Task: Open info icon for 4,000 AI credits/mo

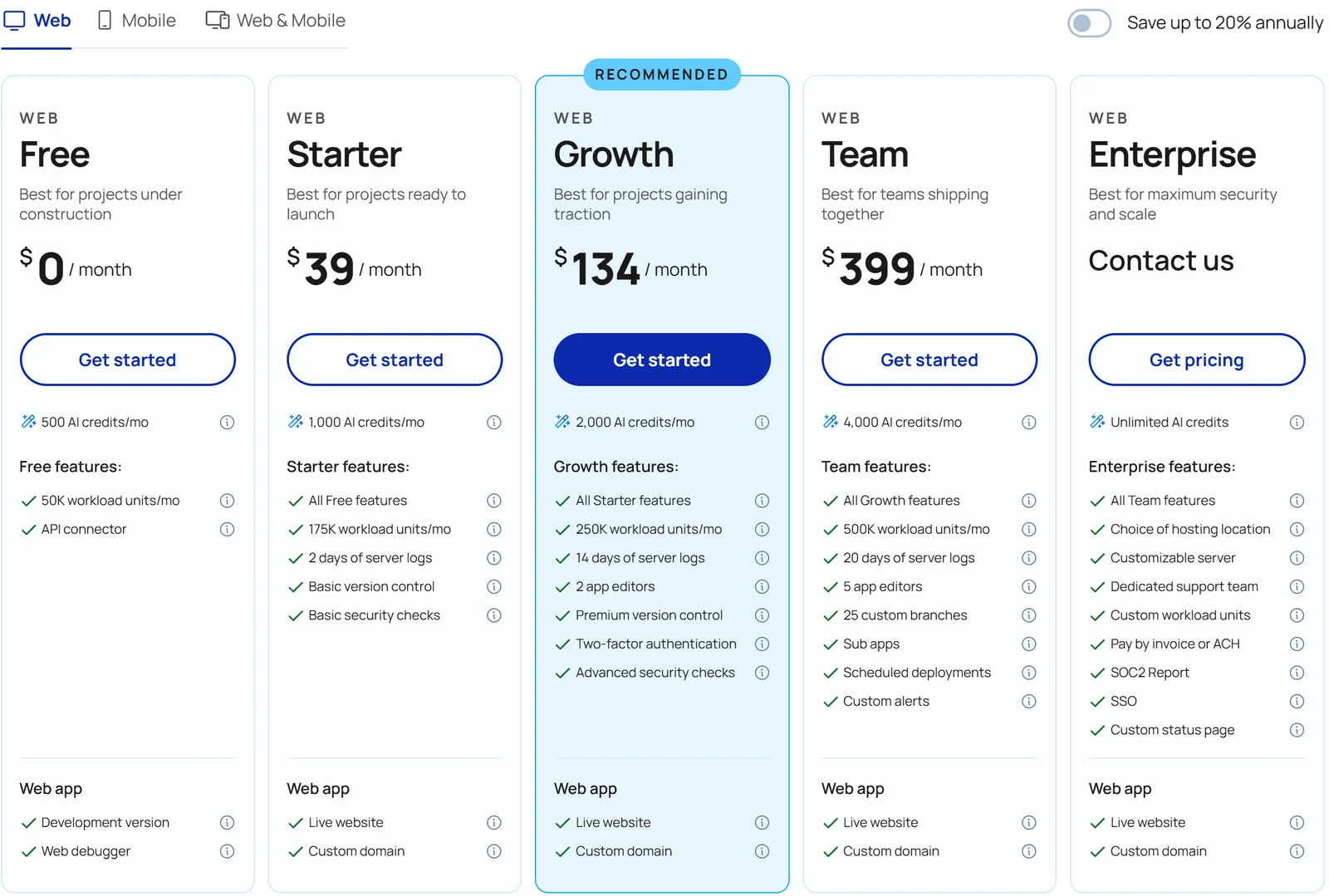Action: pos(1029,423)
